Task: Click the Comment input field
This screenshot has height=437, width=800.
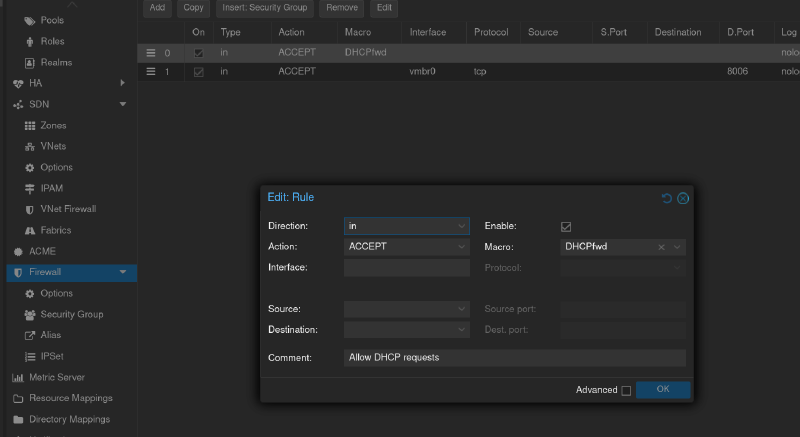Action: tap(514, 357)
